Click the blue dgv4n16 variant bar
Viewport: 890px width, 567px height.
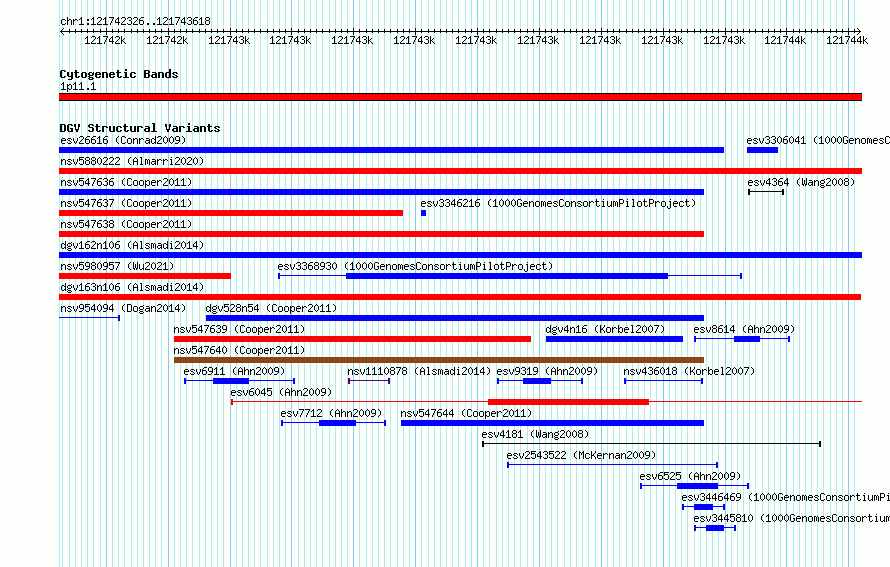pos(614,339)
